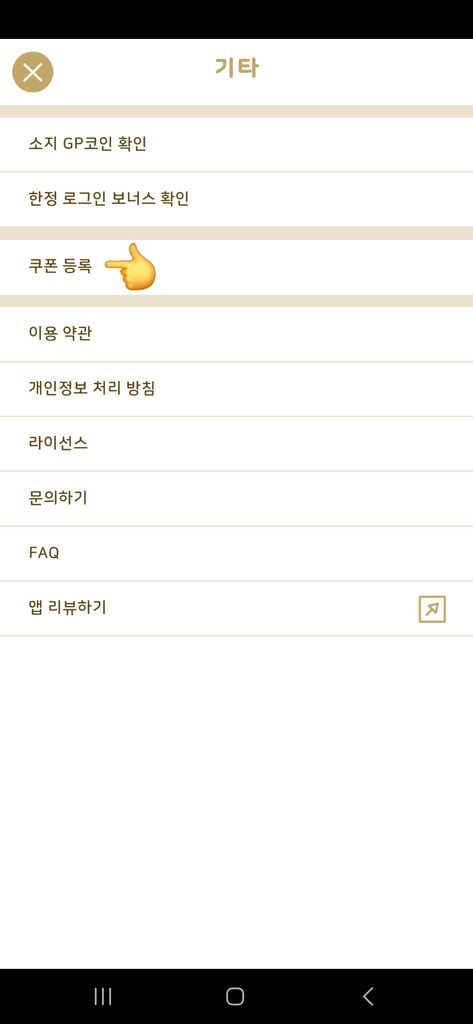Viewport: 473px width, 1024px height.
Task: Open 개인정보 처리 방침
Action: [x=236, y=389]
